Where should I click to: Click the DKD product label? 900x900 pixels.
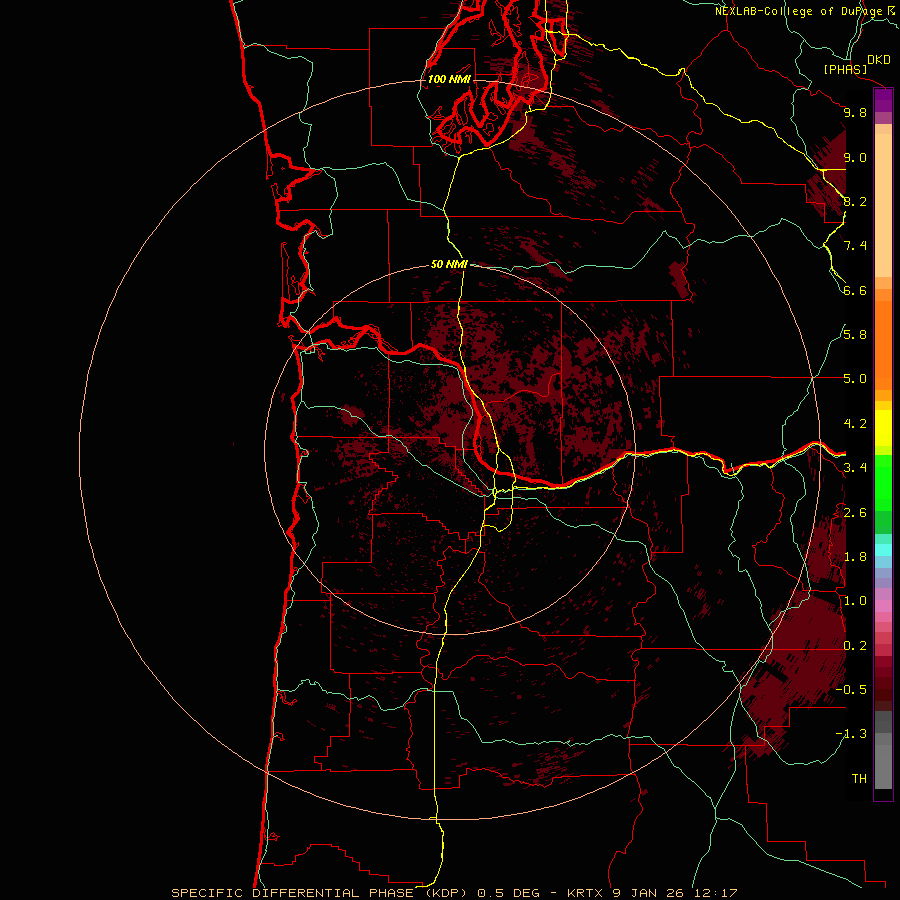click(x=878, y=60)
